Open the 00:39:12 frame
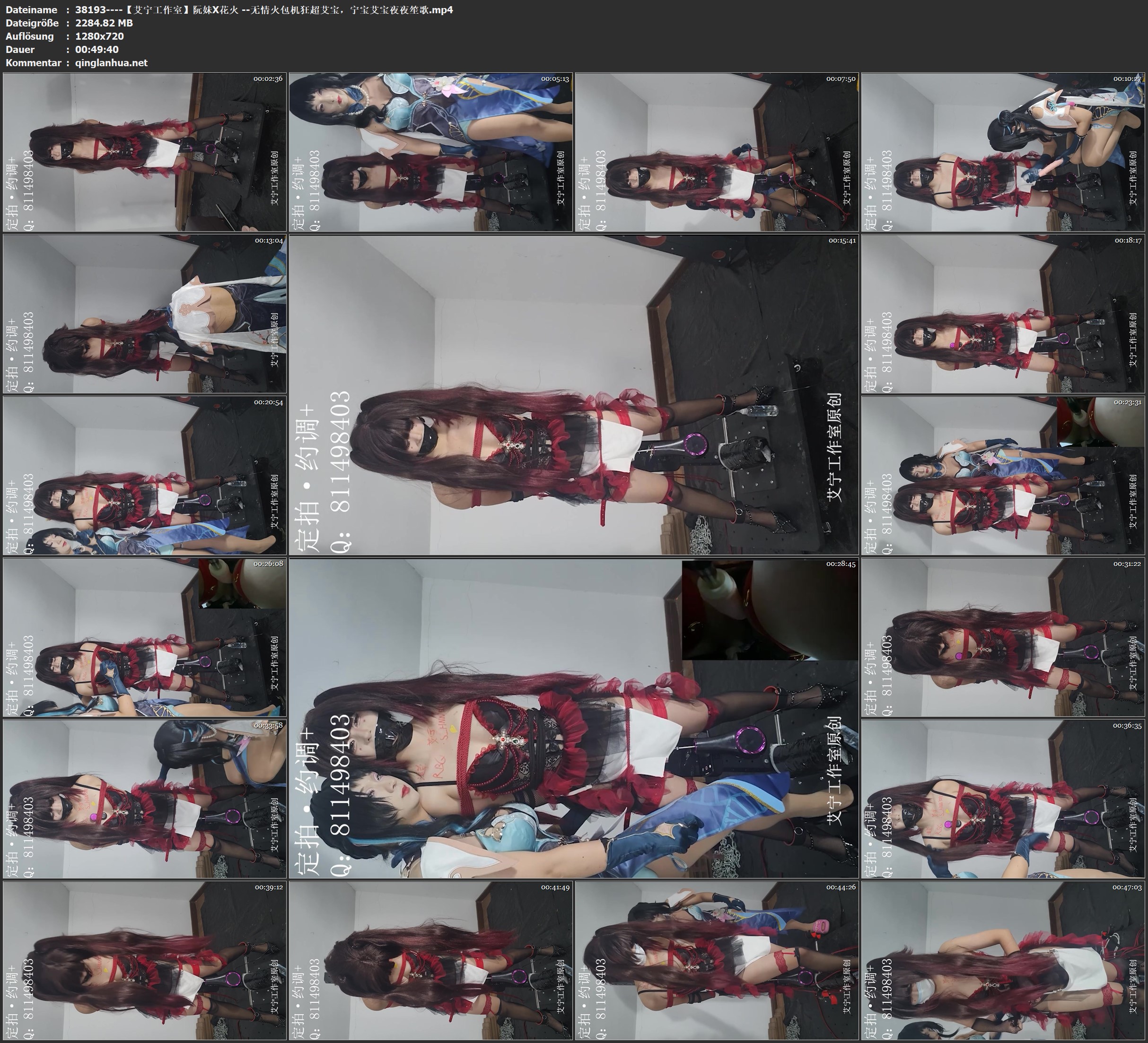Image resolution: width=1148 pixels, height=1043 pixels. click(145, 960)
